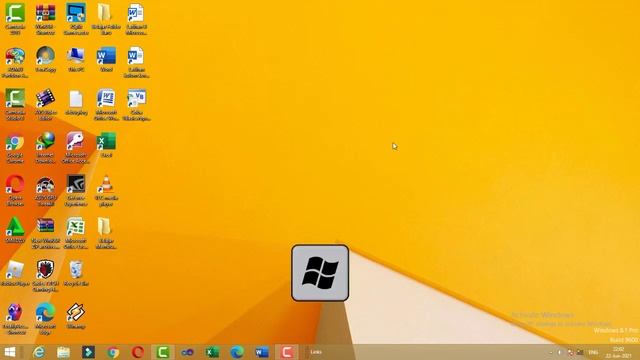Open the Winamp lightning-bolt desktop shortcut
Viewport: 640px width, 360px height.
pyautogui.click(x=76, y=316)
